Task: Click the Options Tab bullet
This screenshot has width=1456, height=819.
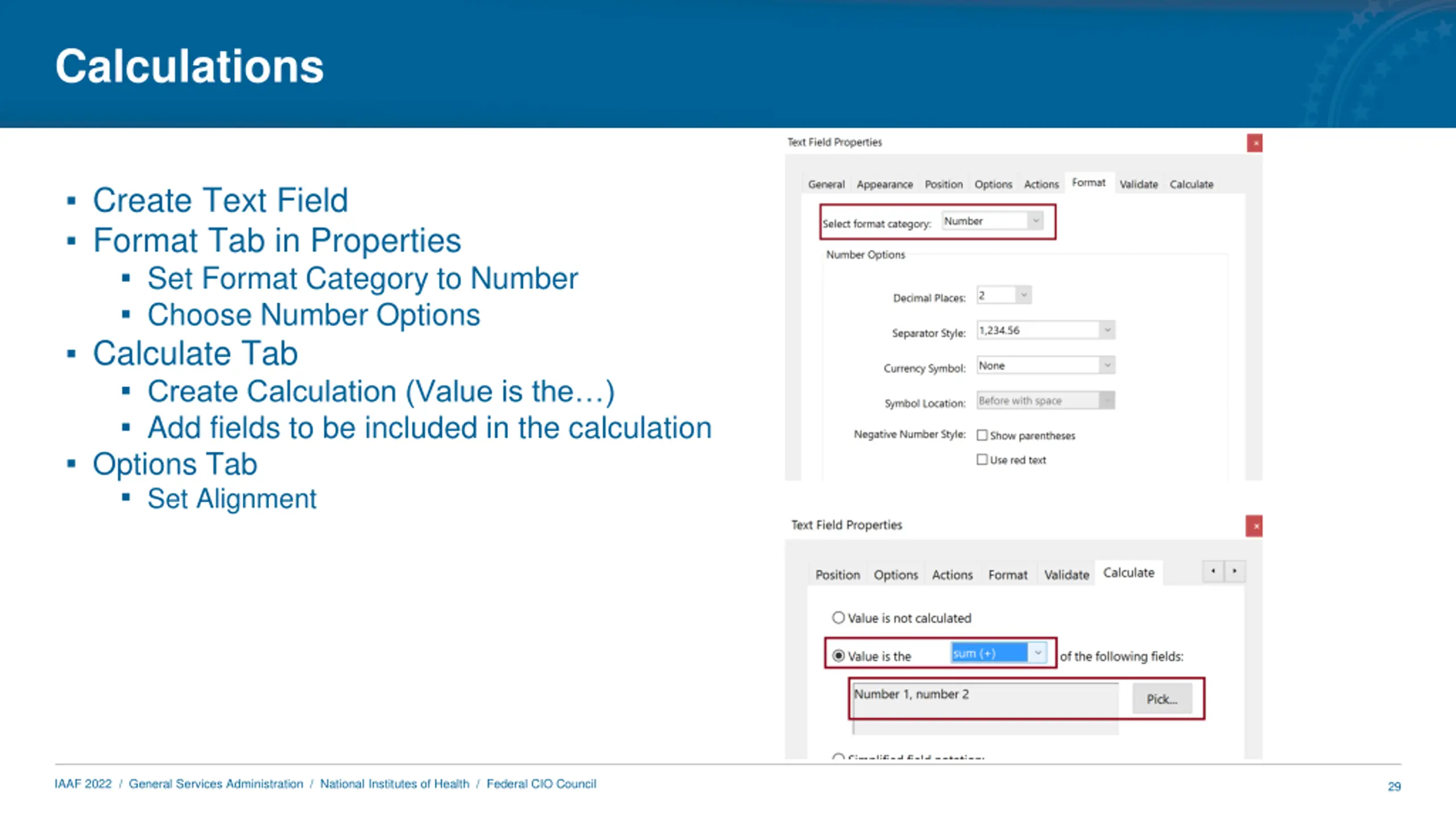Action: pyautogui.click(x=175, y=464)
